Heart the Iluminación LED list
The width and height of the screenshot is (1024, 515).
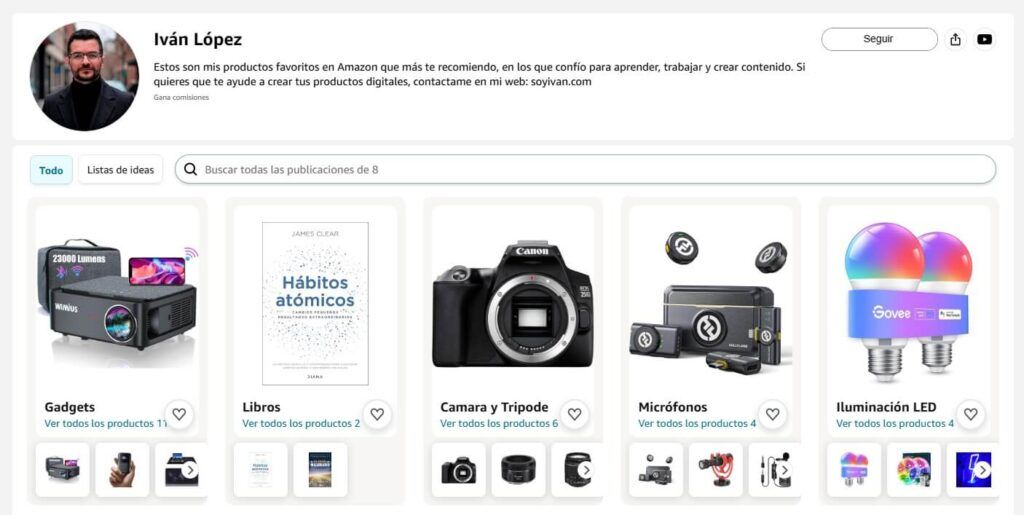coord(970,414)
